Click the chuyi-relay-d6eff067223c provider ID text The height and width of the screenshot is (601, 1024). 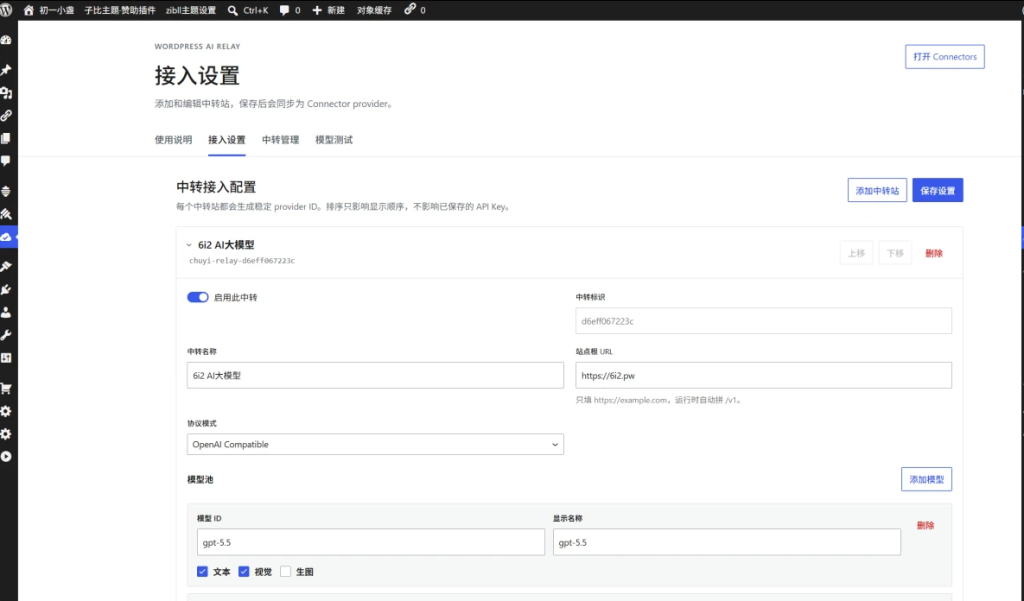pyautogui.click(x=242, y=261)
